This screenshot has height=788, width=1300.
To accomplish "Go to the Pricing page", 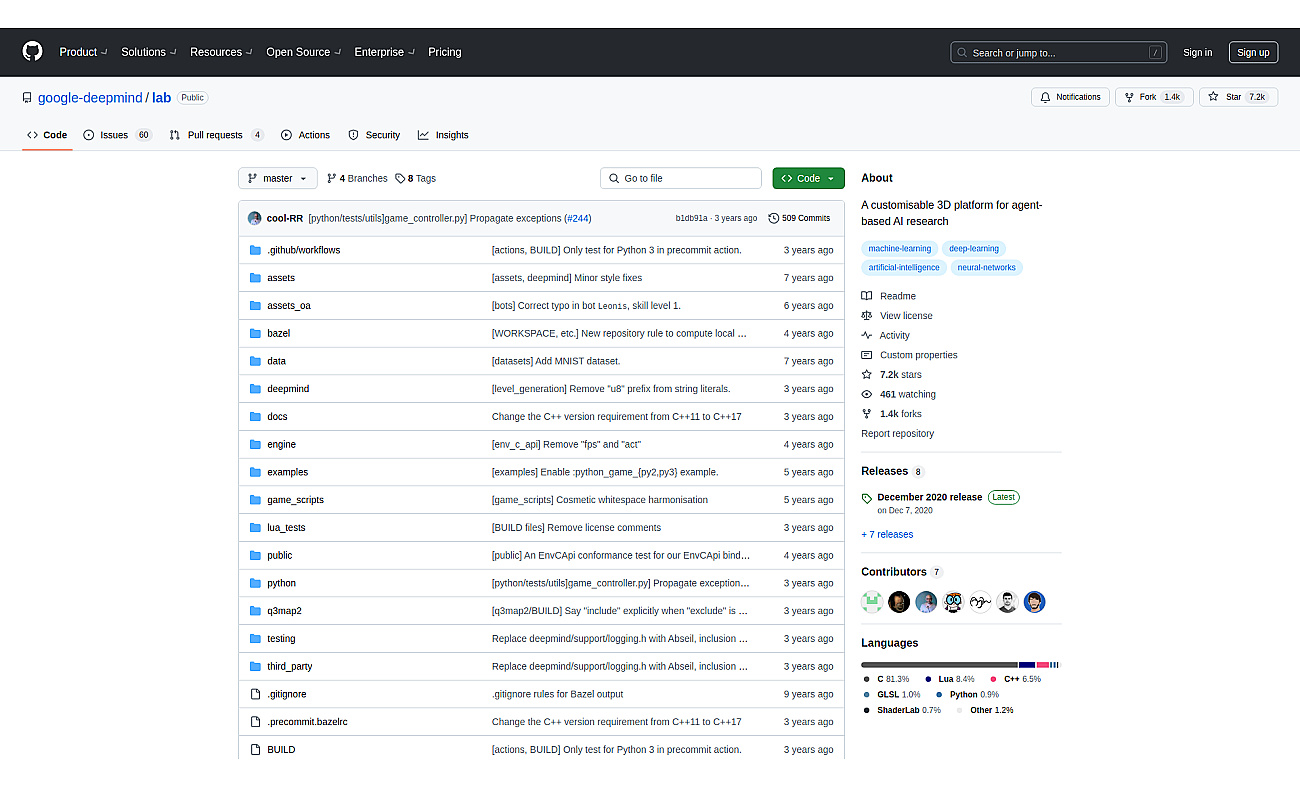I will coord(445,52).
